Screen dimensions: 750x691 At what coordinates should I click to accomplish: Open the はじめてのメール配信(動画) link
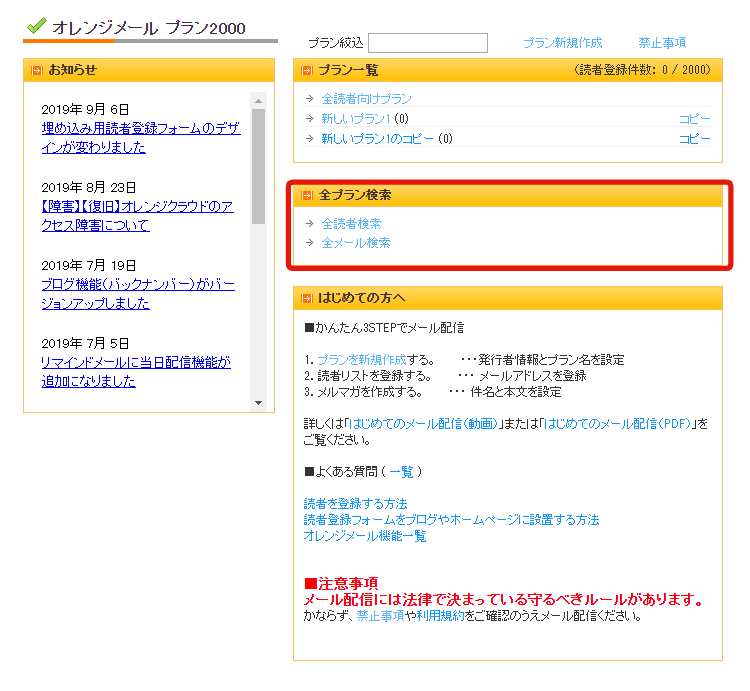(424, 424)
